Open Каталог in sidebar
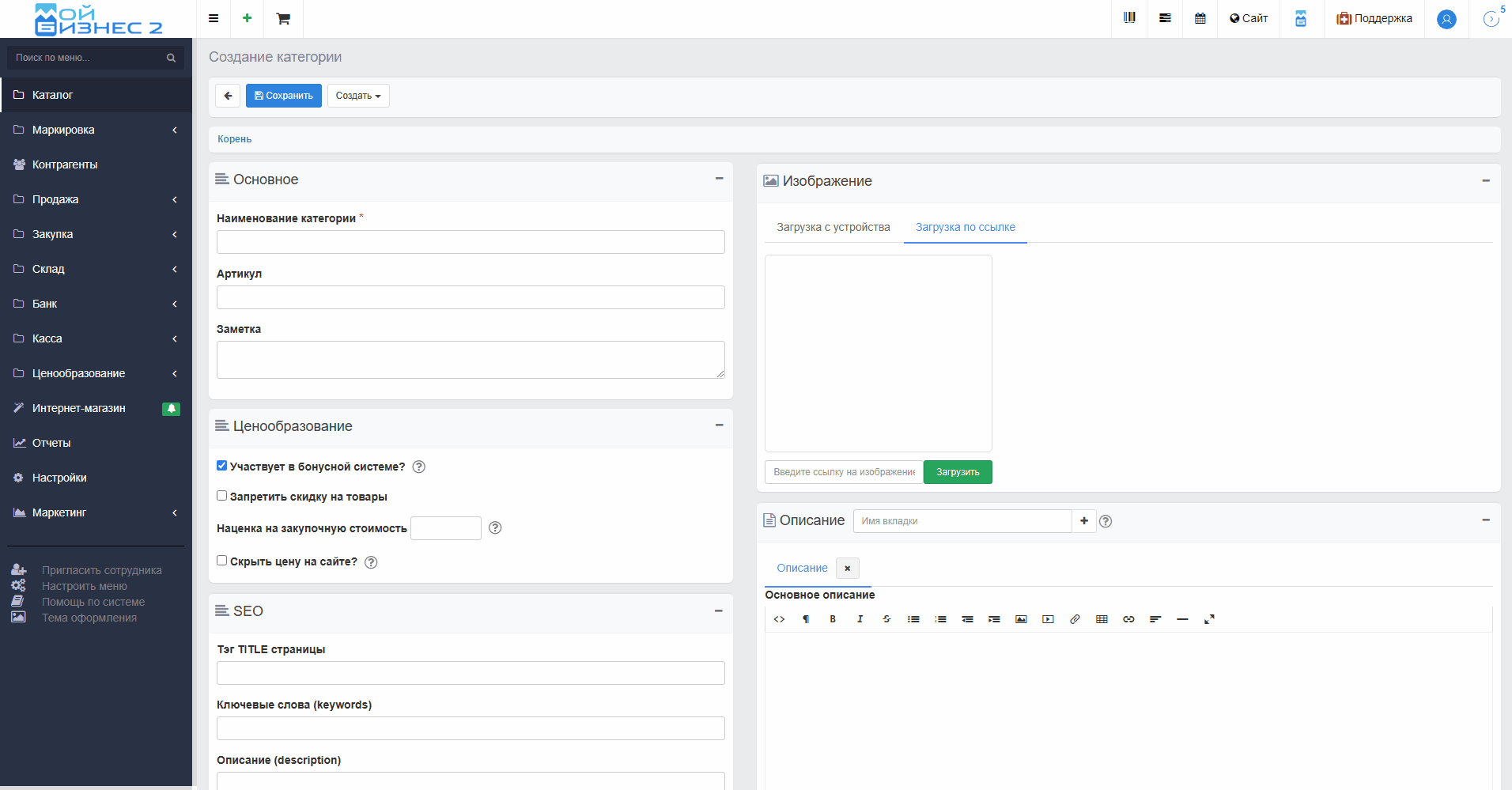1512x790 pixels. point(96,95)
